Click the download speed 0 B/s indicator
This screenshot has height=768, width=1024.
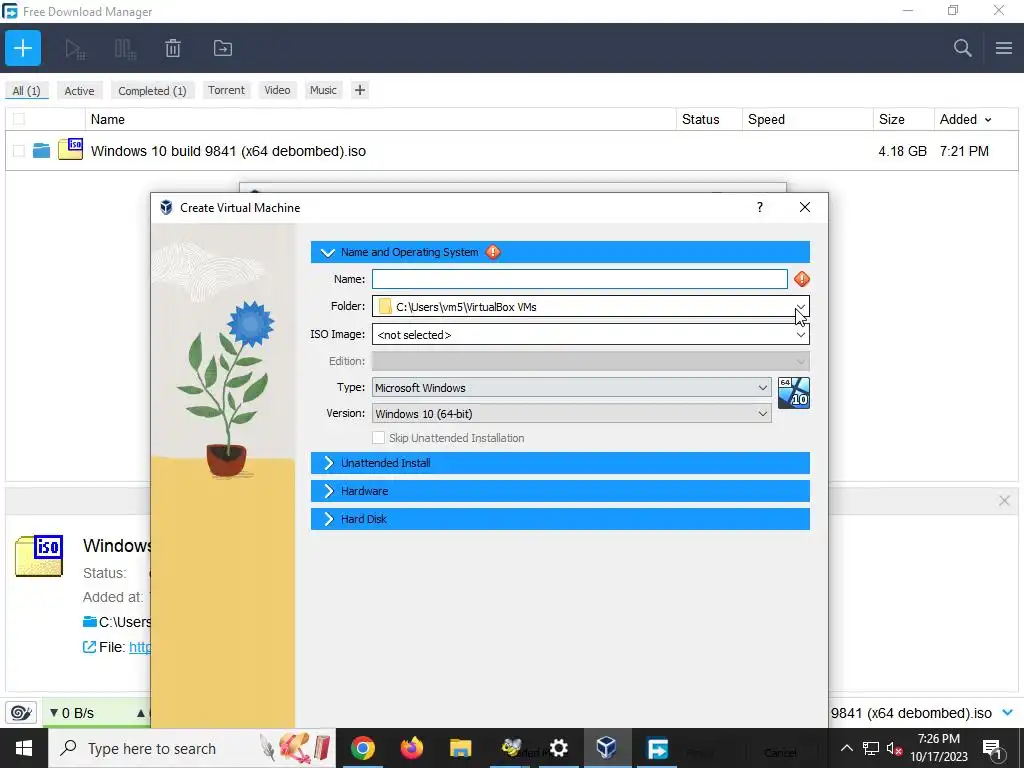72,713
